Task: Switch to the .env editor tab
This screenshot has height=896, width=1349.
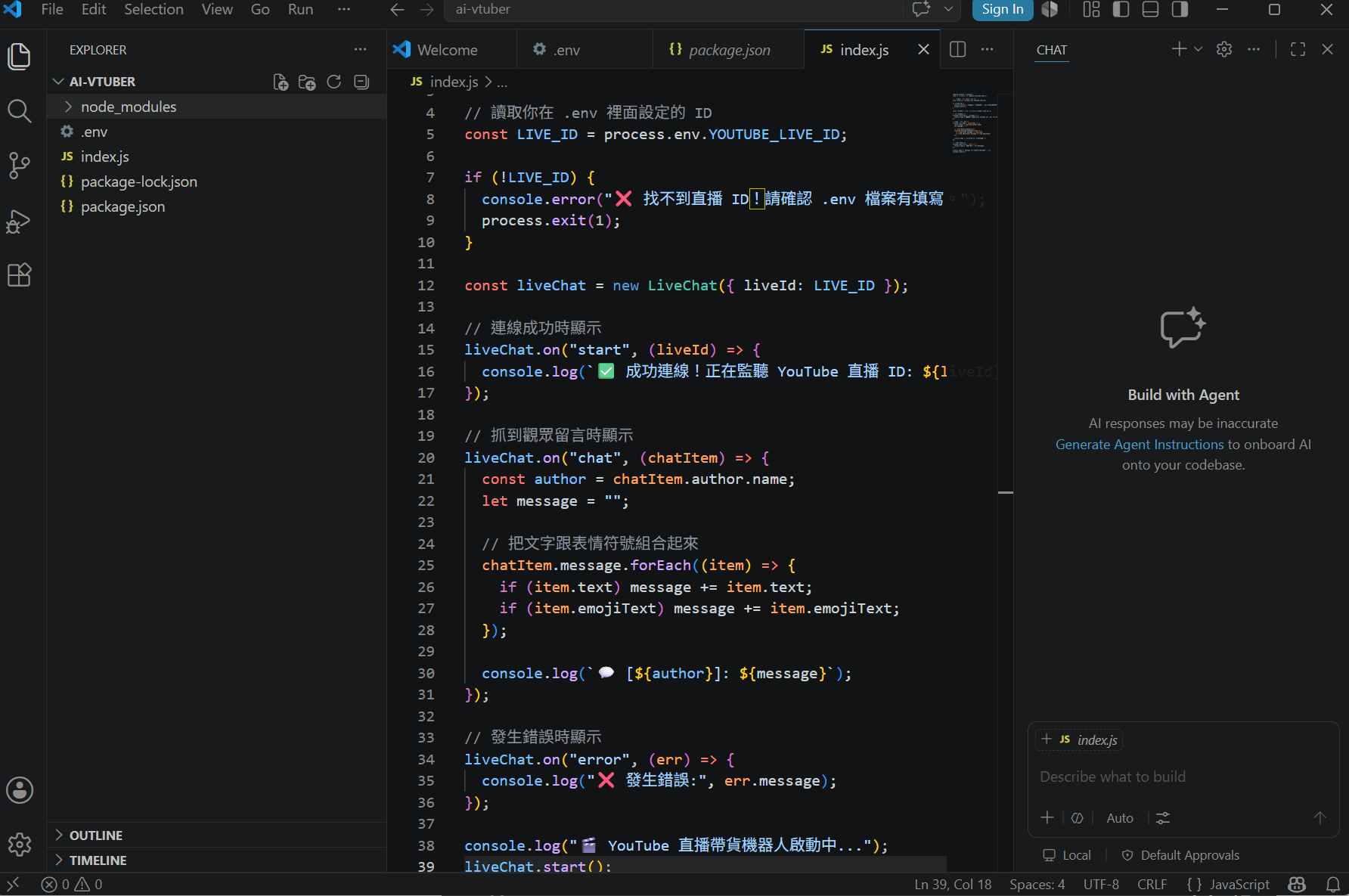Action: 585,50
